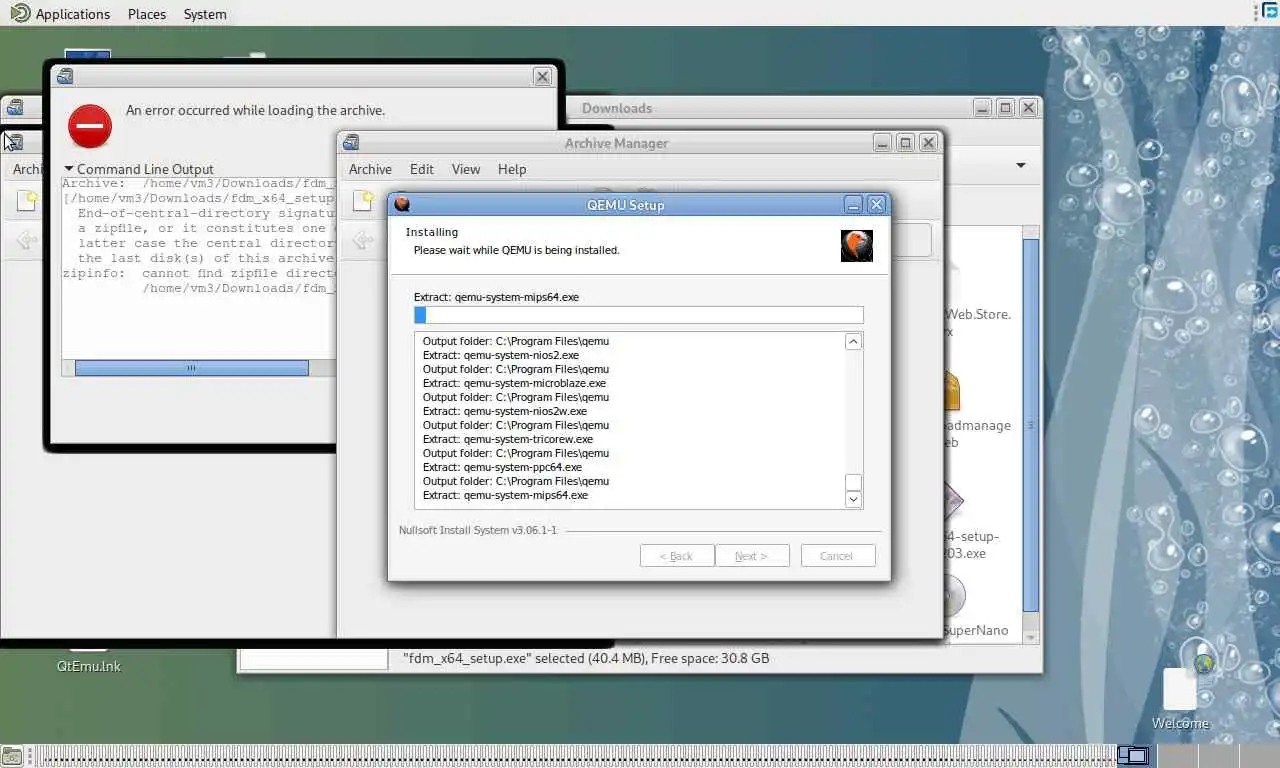Image resolution: width=1280 pixels, height=768 pixels.
Task: Click vertical scrollbar in Downloads window
Action: pyautogui.click(x=1031, y=427)
